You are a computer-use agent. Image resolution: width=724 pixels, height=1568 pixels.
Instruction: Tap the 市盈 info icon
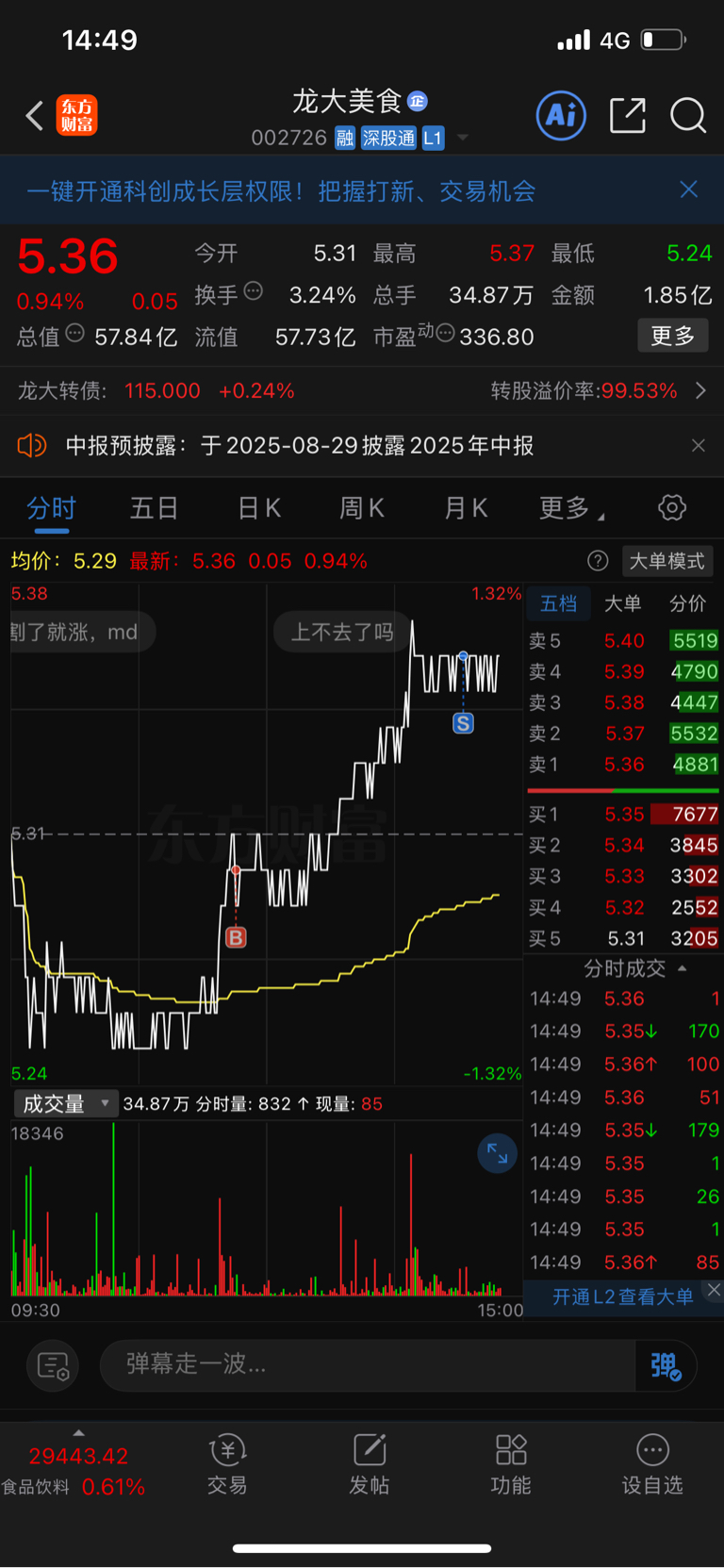click(x=446, y=333)
